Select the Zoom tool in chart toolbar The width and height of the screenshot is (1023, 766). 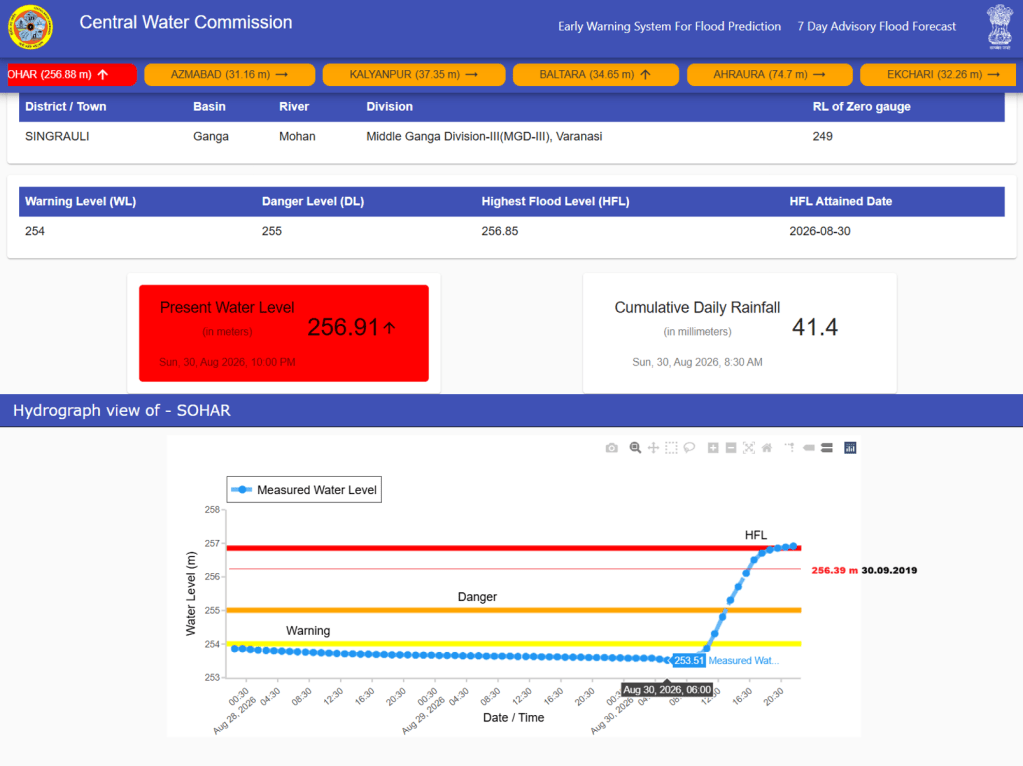click(x=635, y=448)
